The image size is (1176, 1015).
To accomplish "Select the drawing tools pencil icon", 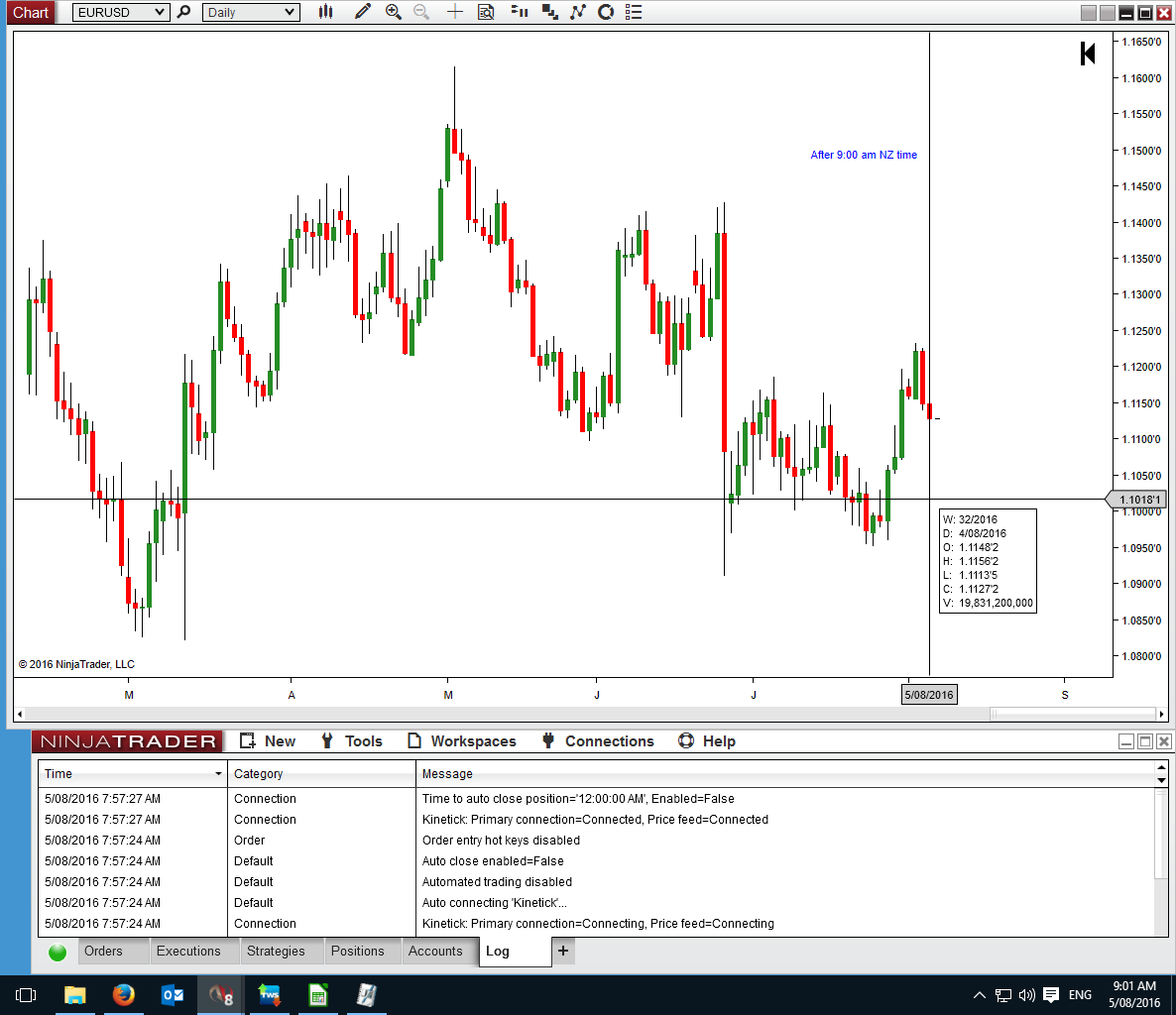I will pos(362,12).
